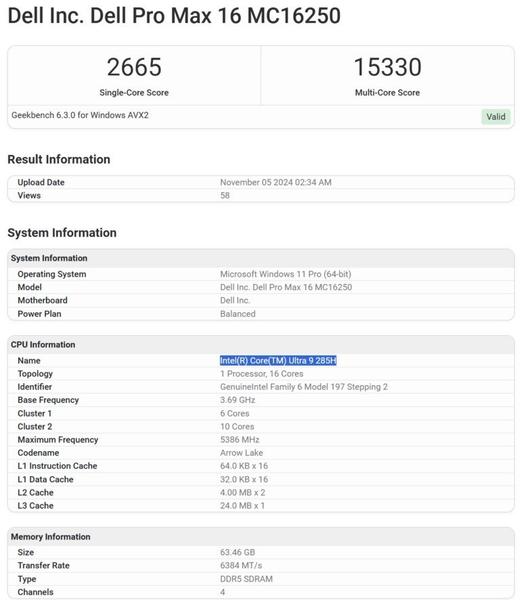Click the Result Information heading

pyautogui.click(x=59, y=159)
